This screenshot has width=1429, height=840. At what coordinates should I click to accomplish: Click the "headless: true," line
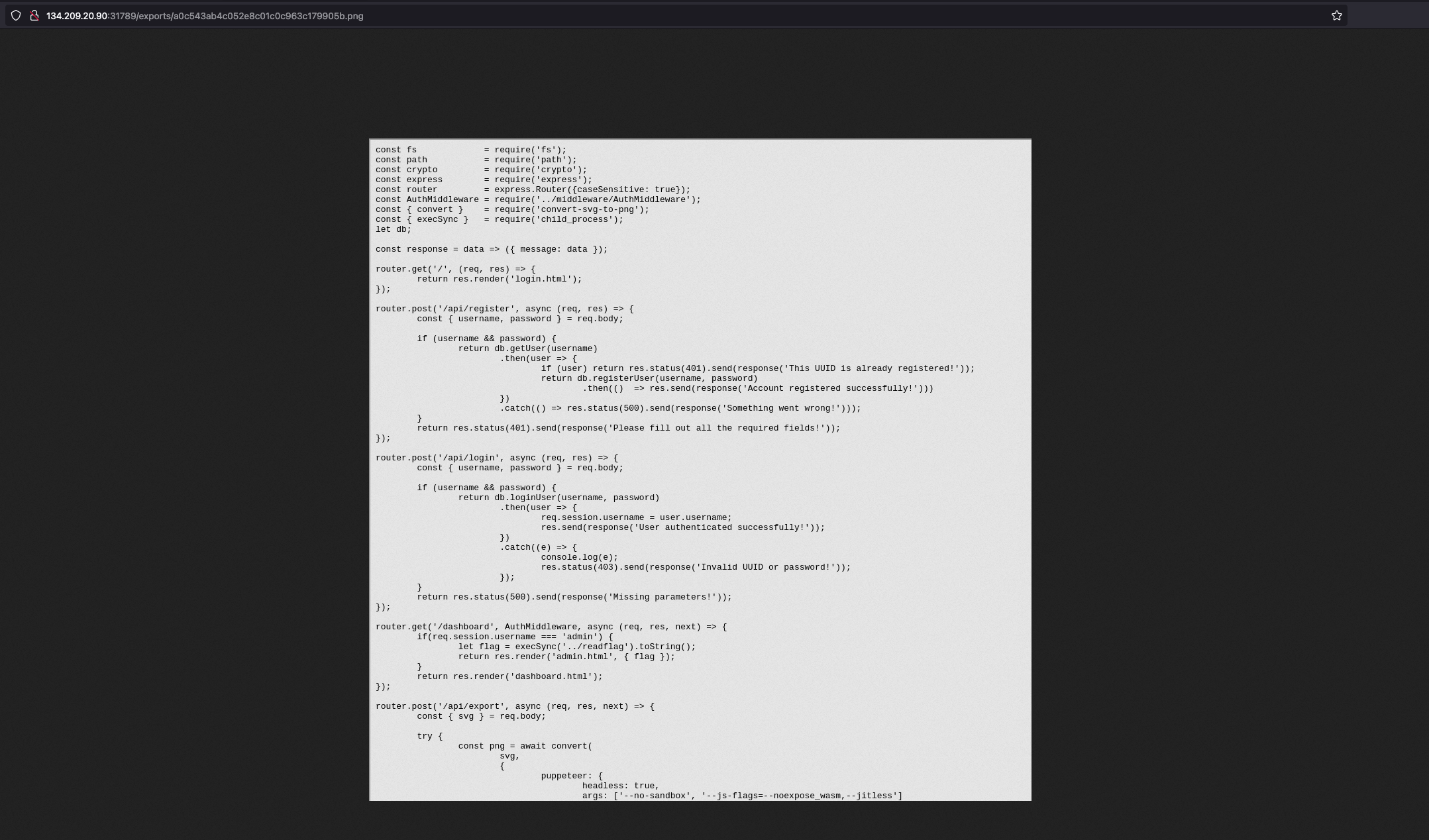click(x=621, y=786)
